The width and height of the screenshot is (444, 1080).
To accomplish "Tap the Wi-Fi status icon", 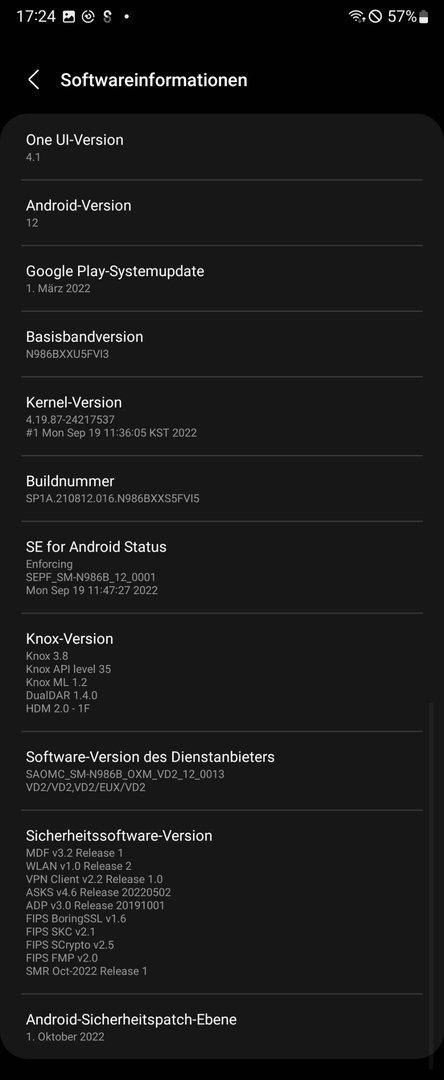I will pos(357,17).
